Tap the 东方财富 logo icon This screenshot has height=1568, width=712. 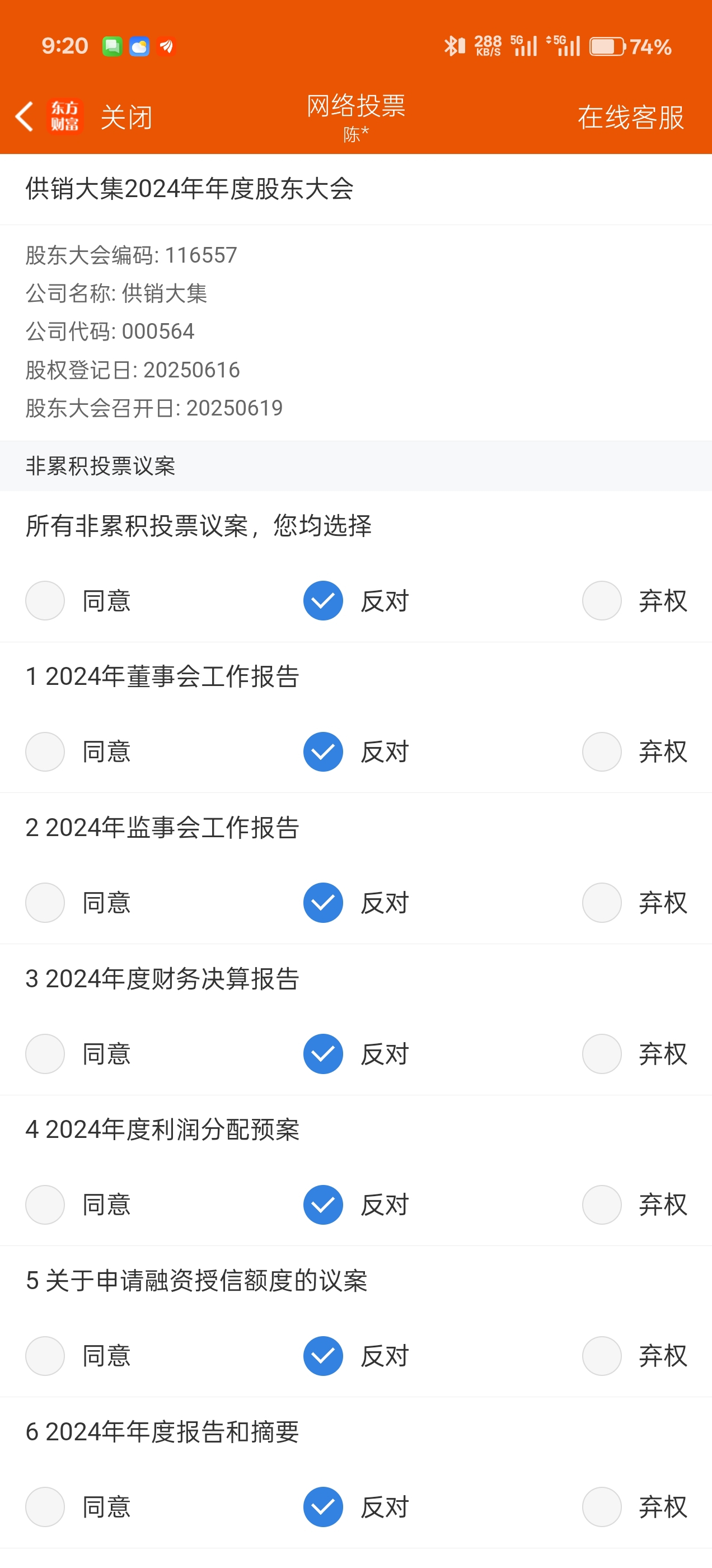(x=64, y=116)
